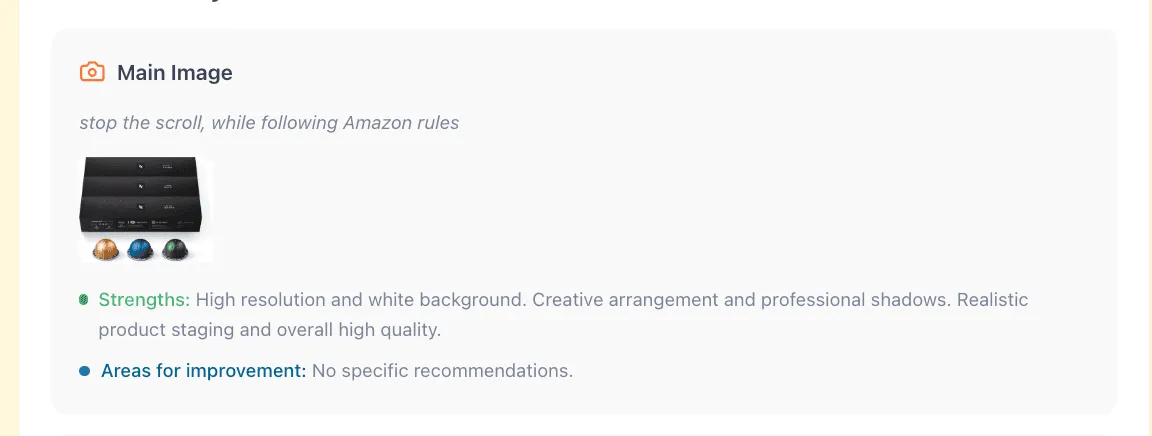Click the blue coffee capsule in image
The height and width of the screenshot is (436, 1152).
pyautogui.click(x=141, y=249)
